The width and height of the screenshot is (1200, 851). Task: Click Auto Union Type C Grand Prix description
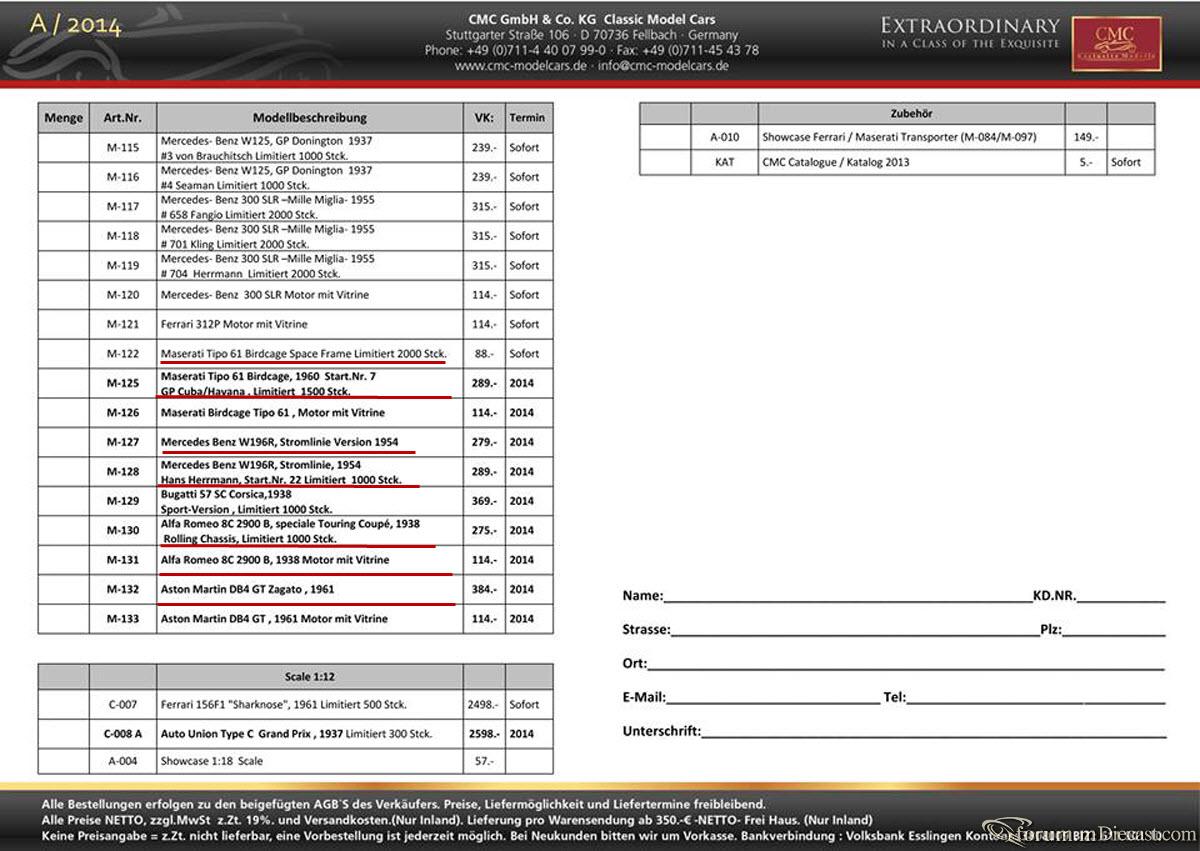pos(296,734)
